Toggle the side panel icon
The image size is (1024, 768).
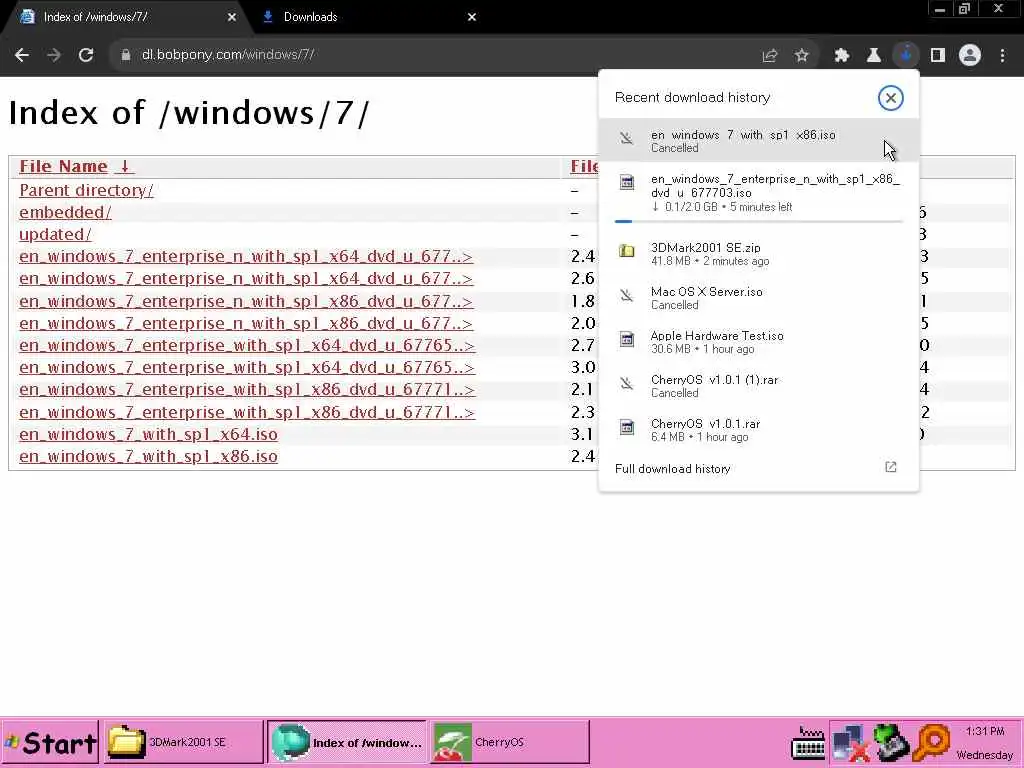pos(938,56)
